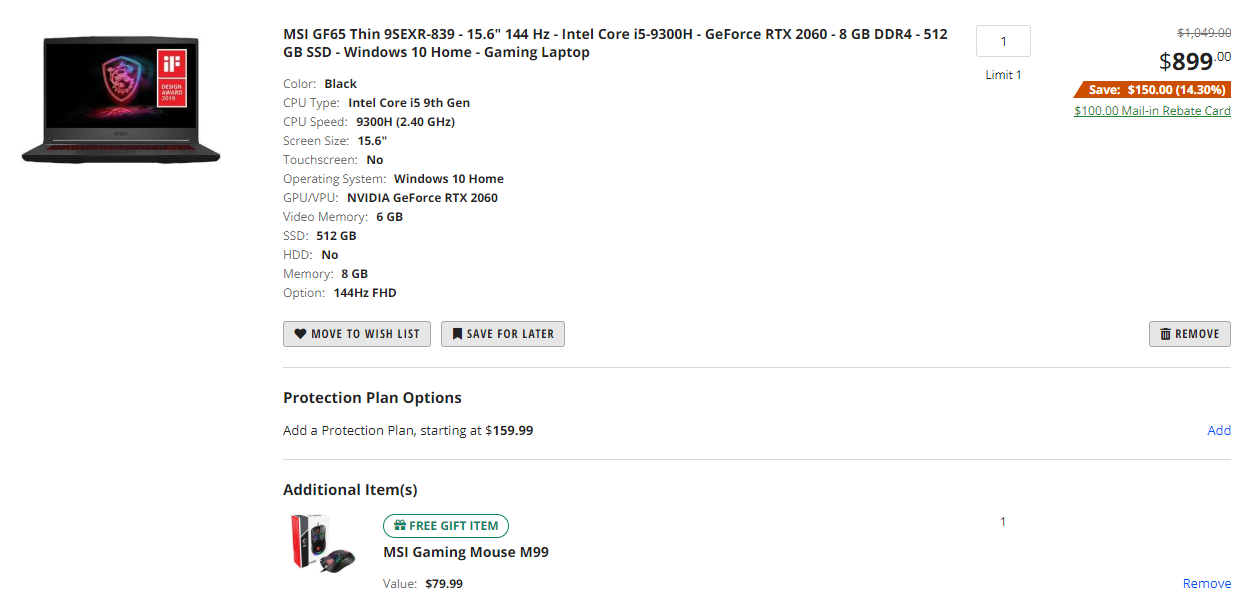Add a Protection Plan via the Add link
The width and height of the screenshot is (1260, 612).
tap(1219, 430)
